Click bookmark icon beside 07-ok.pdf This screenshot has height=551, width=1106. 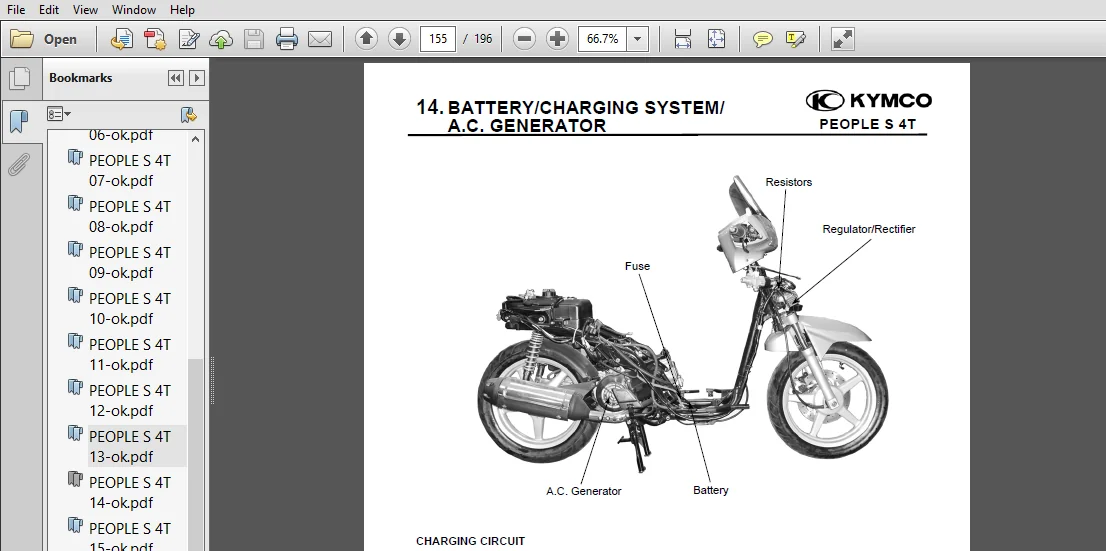point(75,158)
